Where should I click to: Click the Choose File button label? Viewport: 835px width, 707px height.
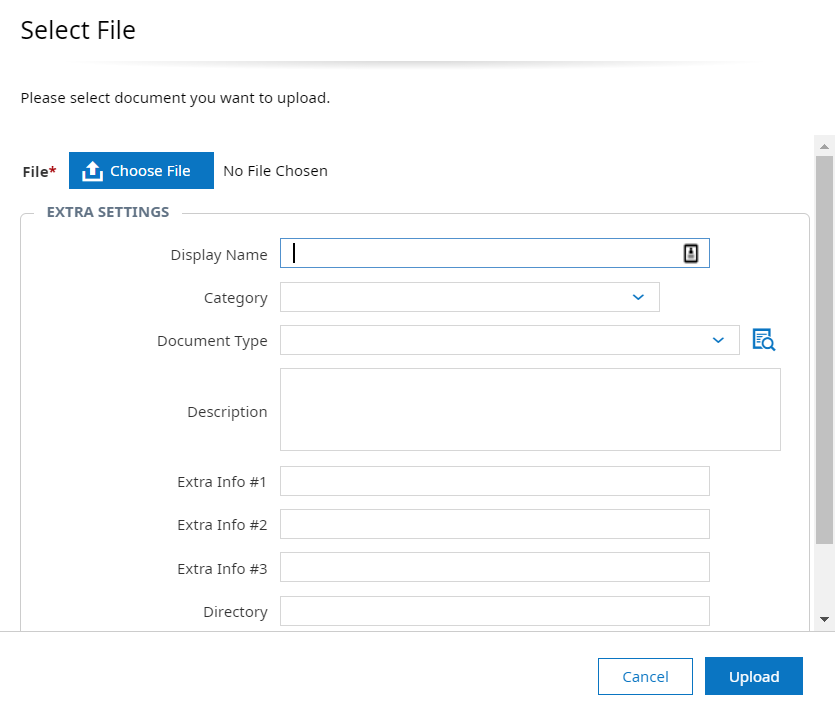(150, 171)
